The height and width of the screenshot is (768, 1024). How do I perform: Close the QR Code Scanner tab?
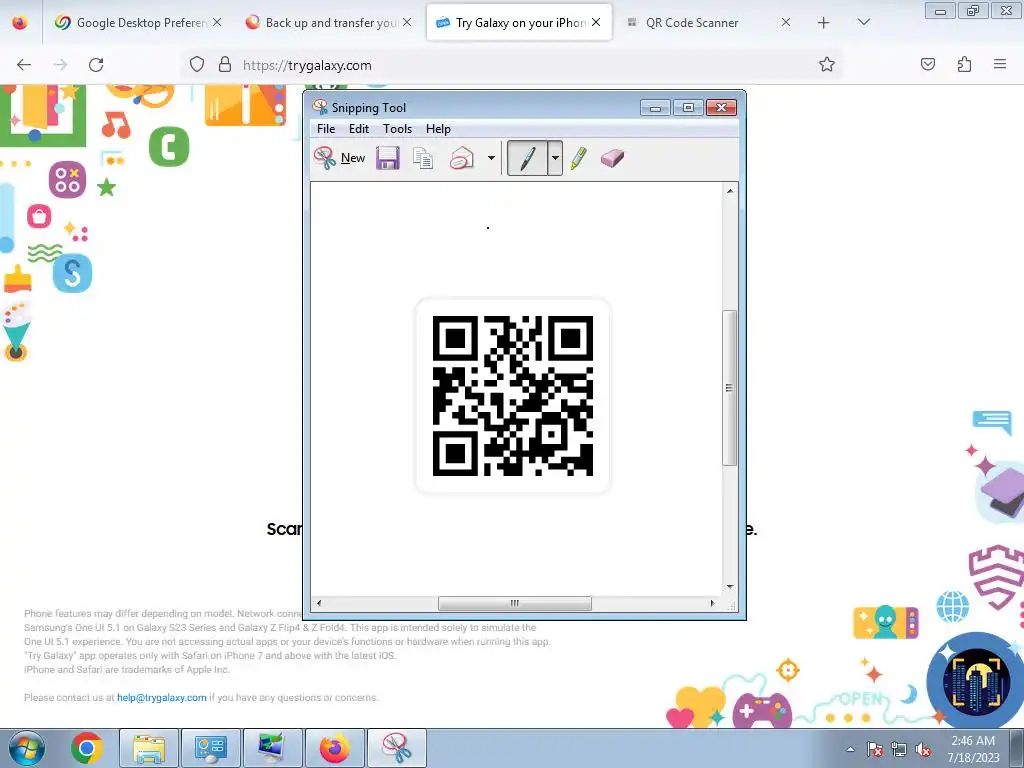(786, 22)
